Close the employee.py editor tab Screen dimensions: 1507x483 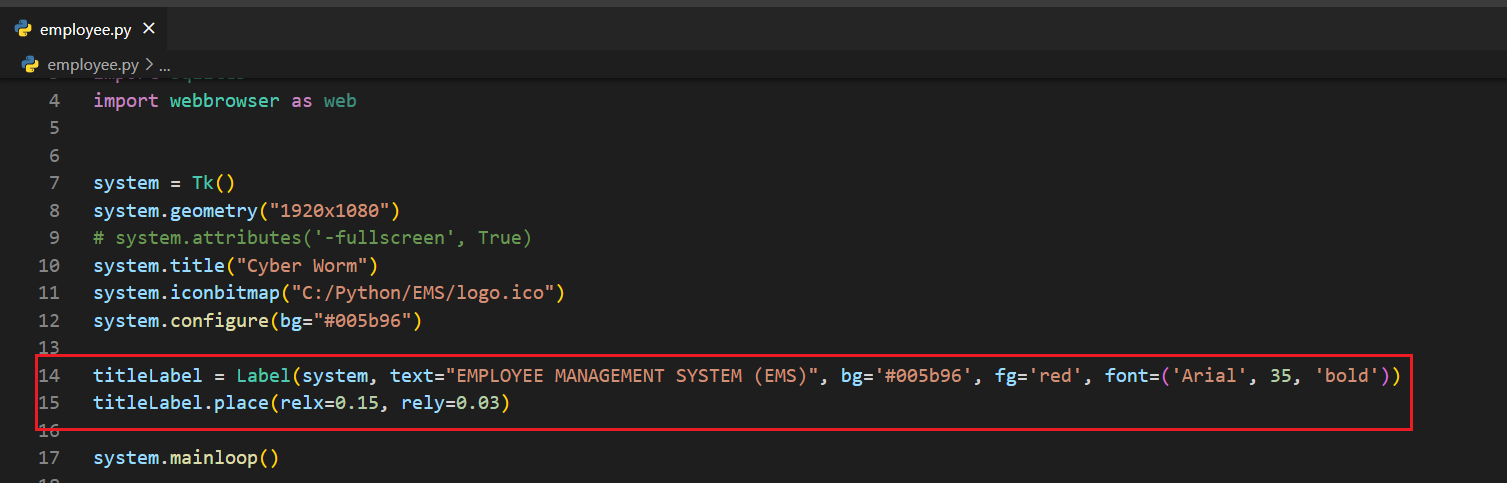[x=149, y=29]
